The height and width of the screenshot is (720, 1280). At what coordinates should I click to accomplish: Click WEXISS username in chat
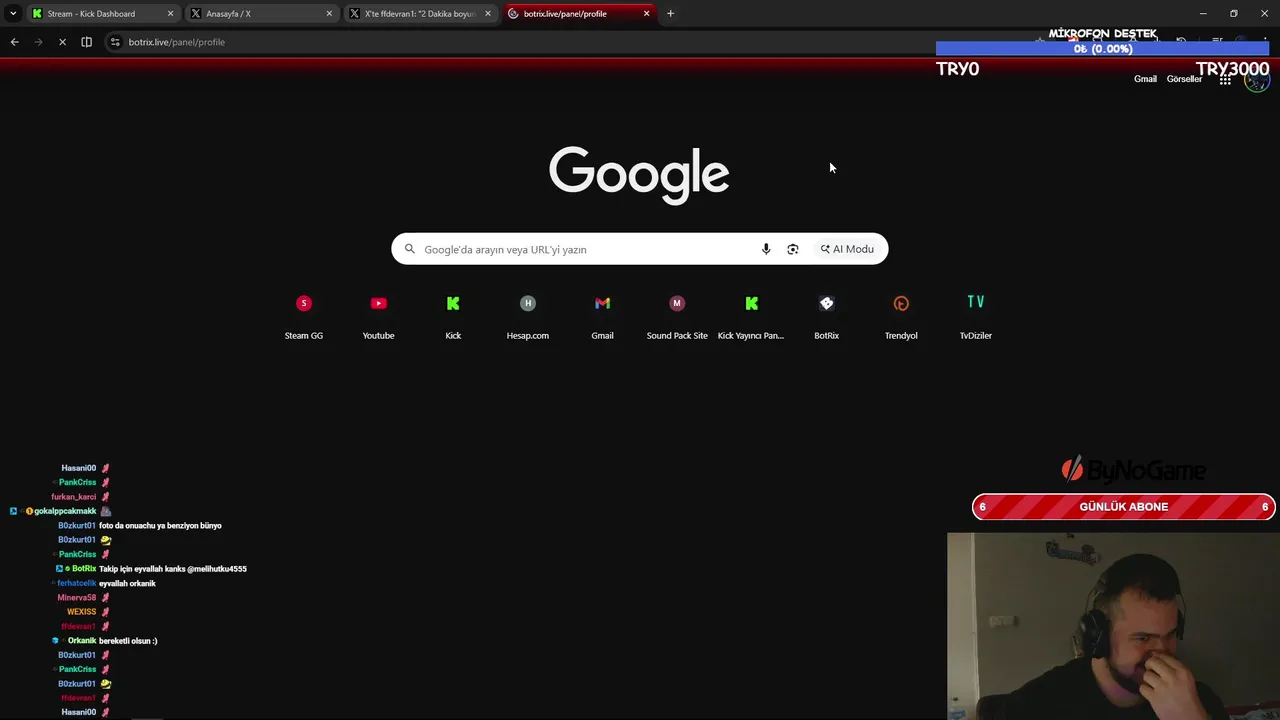pos(82,612)
